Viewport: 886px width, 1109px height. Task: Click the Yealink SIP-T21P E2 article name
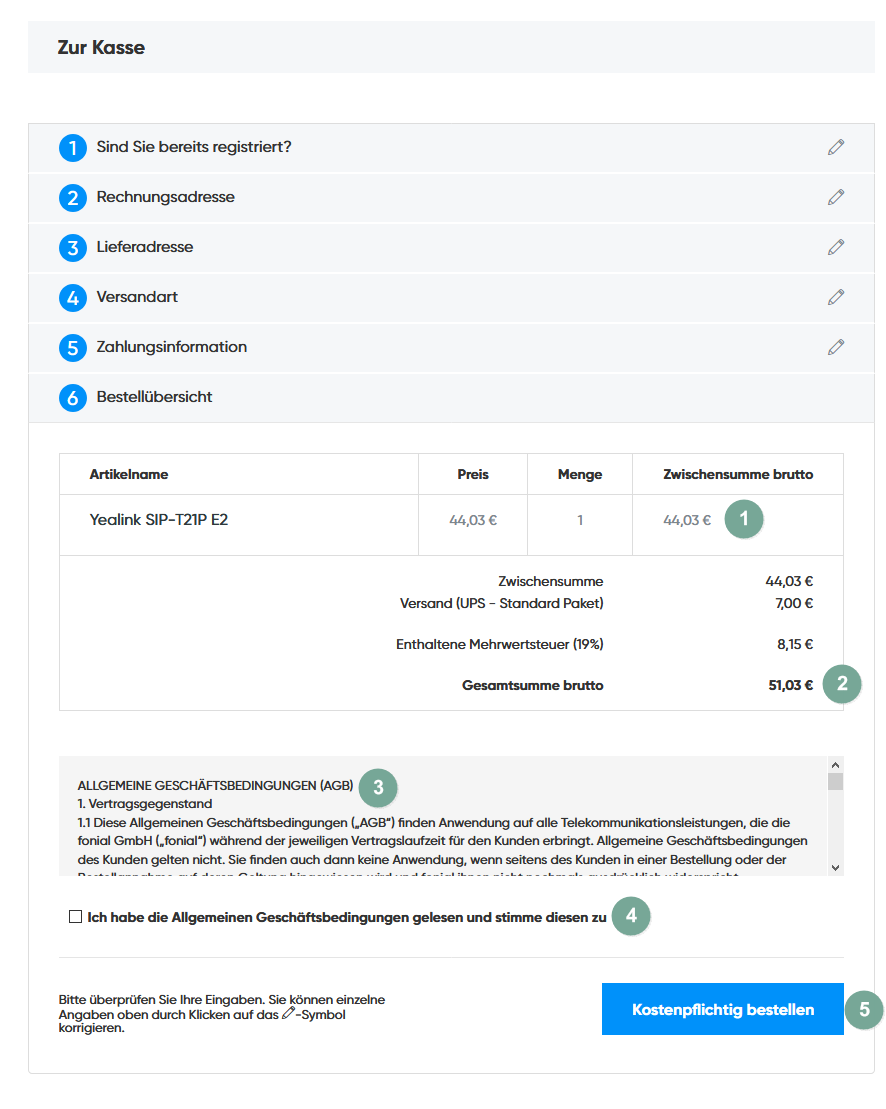(x=159, y=520)
